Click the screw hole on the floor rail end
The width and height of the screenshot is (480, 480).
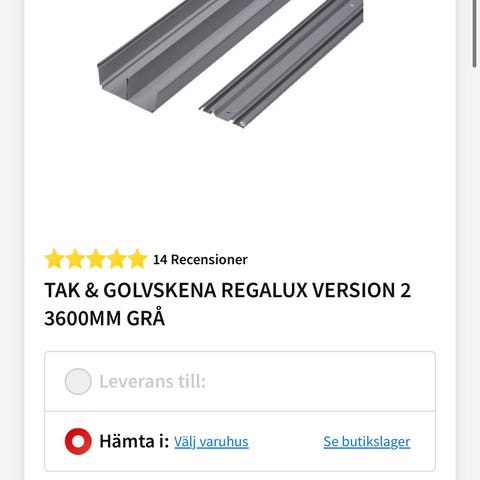point(228,113)
